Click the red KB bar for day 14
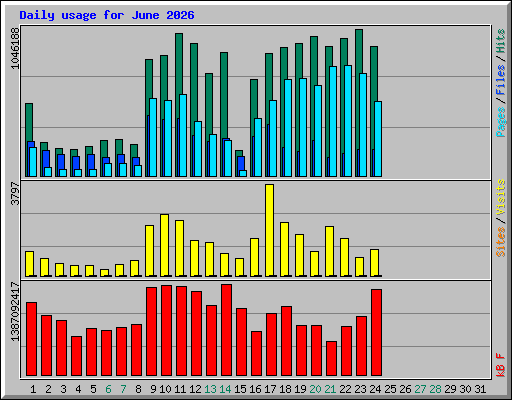512x400 pixels. (226, 330)
